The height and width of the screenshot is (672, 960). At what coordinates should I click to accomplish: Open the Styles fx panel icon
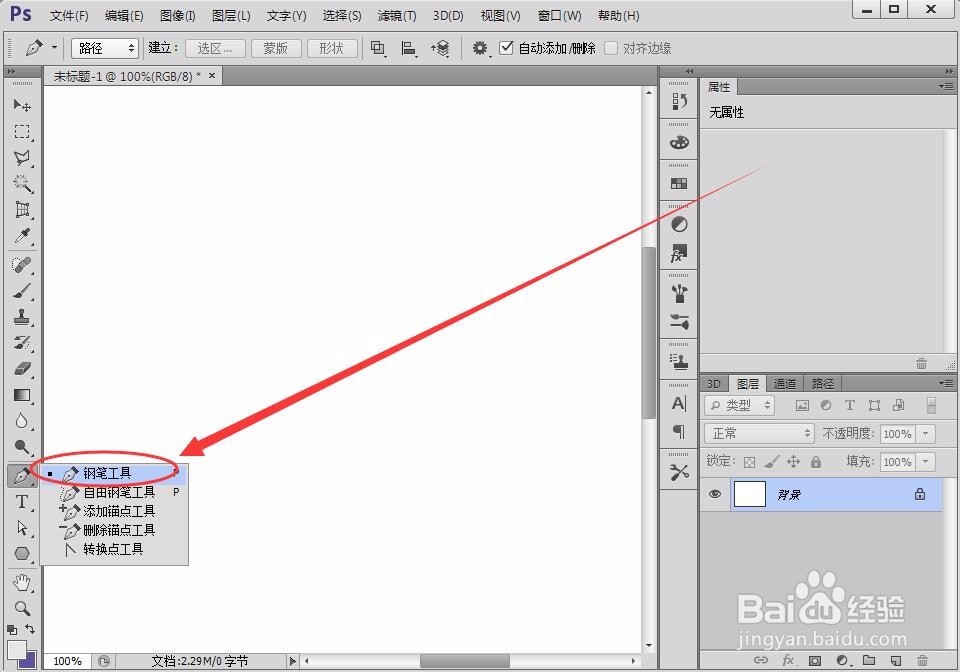point(679,253)
